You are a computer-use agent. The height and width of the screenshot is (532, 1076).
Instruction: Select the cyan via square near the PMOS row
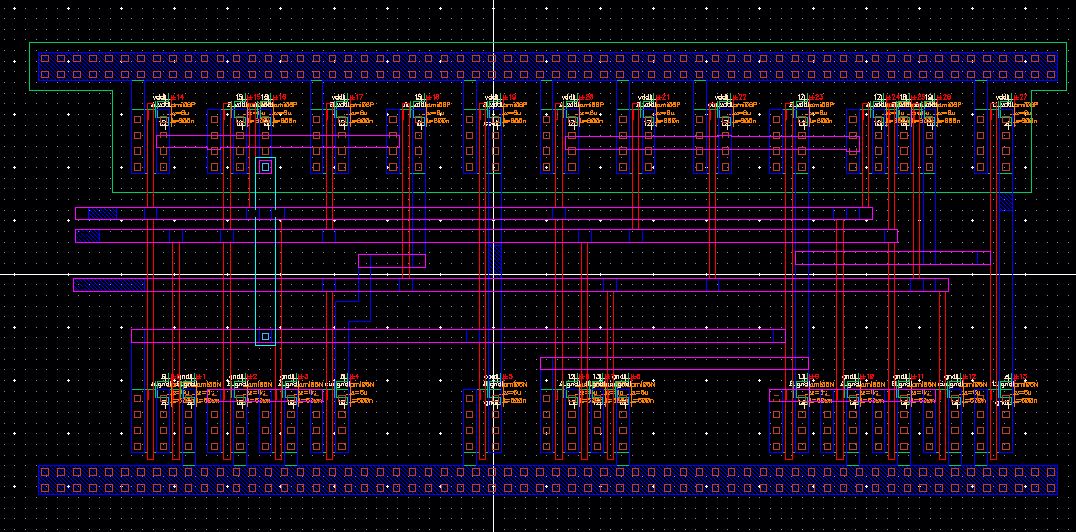(266, 166)
